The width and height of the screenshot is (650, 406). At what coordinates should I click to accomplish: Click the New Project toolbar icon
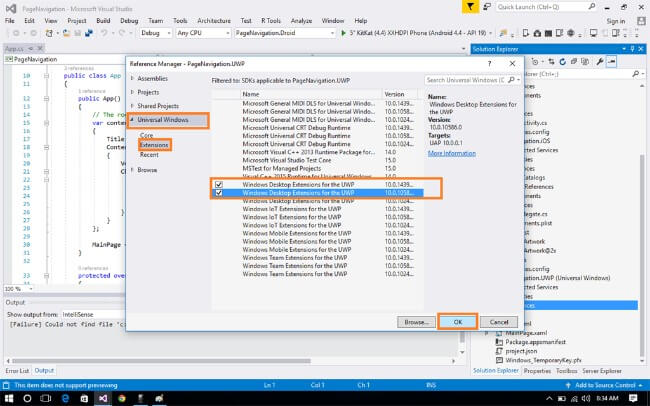(49, 33)
